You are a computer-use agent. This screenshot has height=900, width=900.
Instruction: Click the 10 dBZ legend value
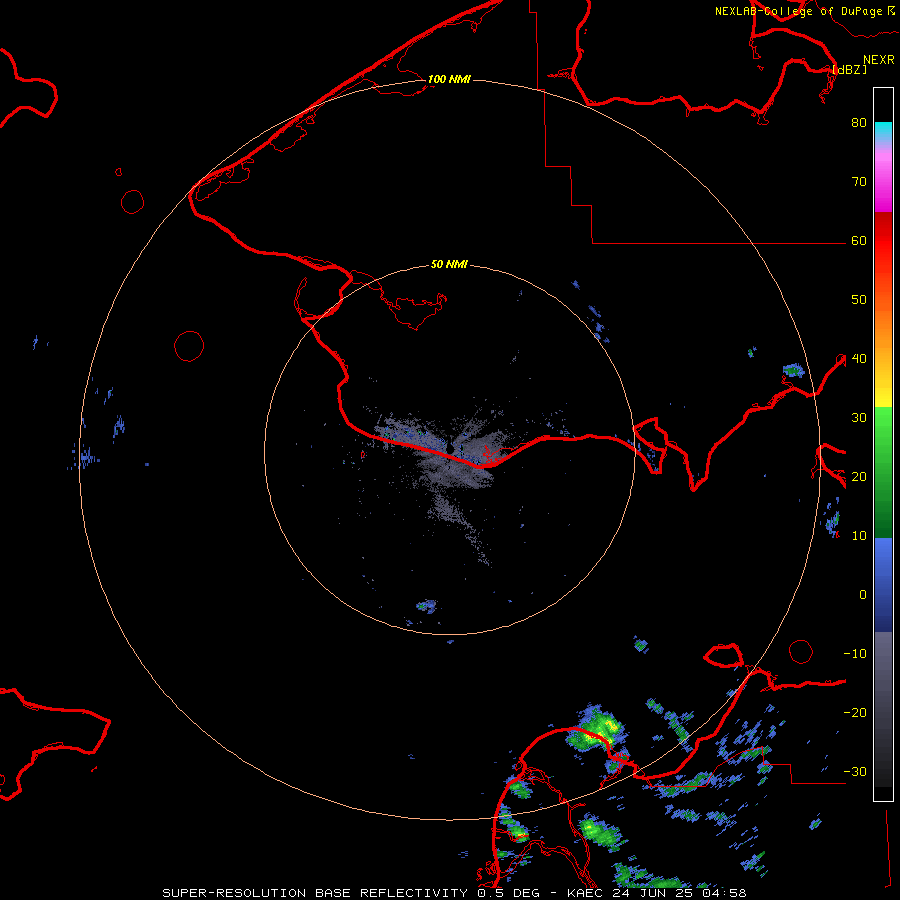859,536
